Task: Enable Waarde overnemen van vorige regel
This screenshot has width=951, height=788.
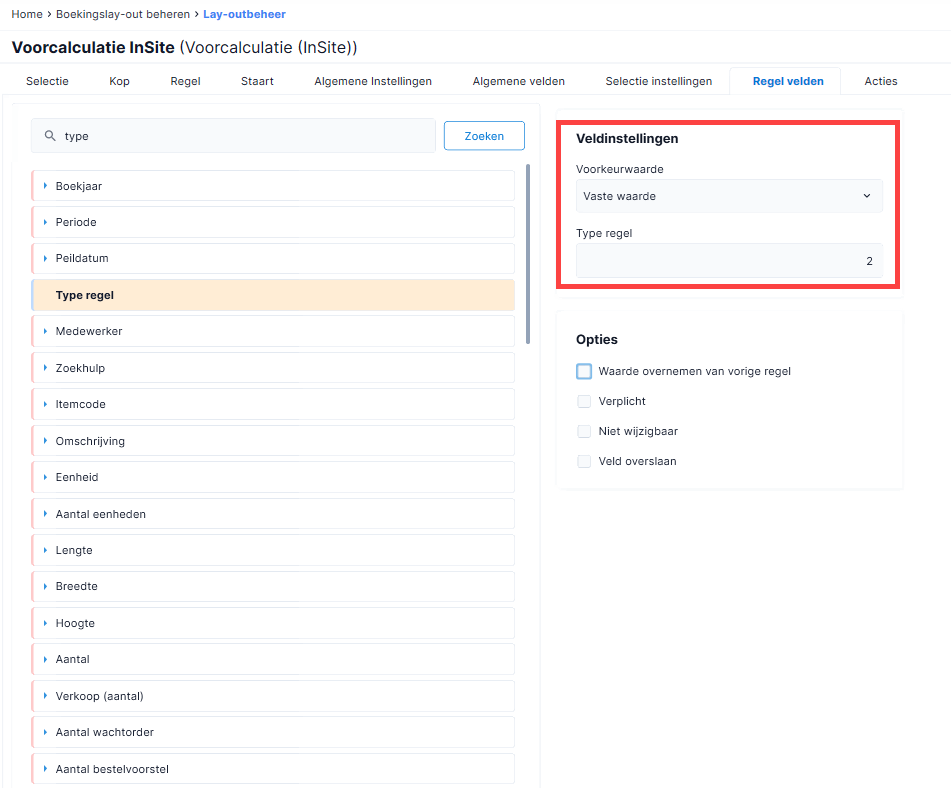Action: pyautogui.click(x=584, y=371)
